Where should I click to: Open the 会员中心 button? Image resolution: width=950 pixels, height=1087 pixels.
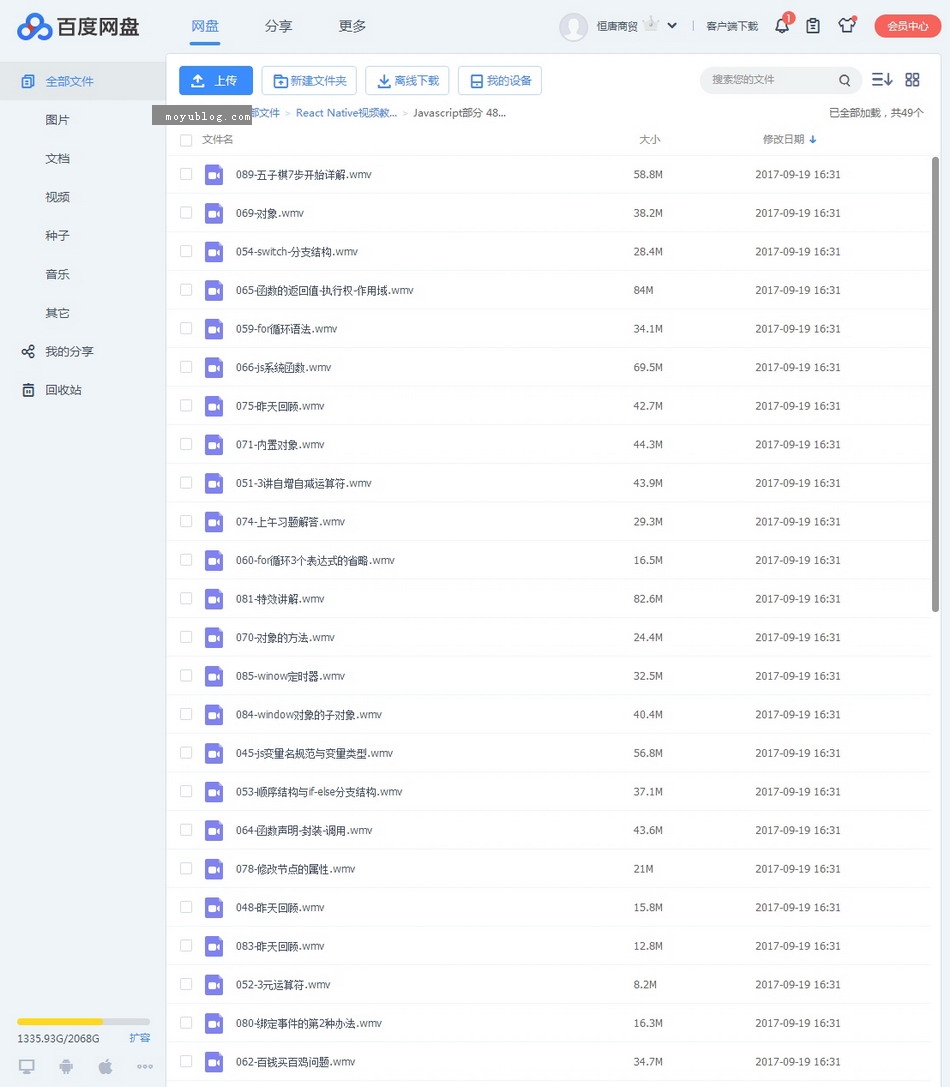(x=908, y=26)
